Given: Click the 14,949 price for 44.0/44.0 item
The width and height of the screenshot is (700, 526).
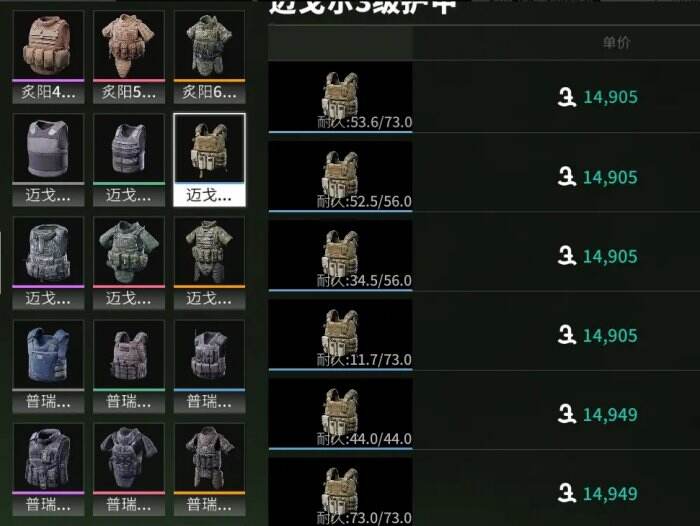Looking at the screenshot, I should pos(610,415).
